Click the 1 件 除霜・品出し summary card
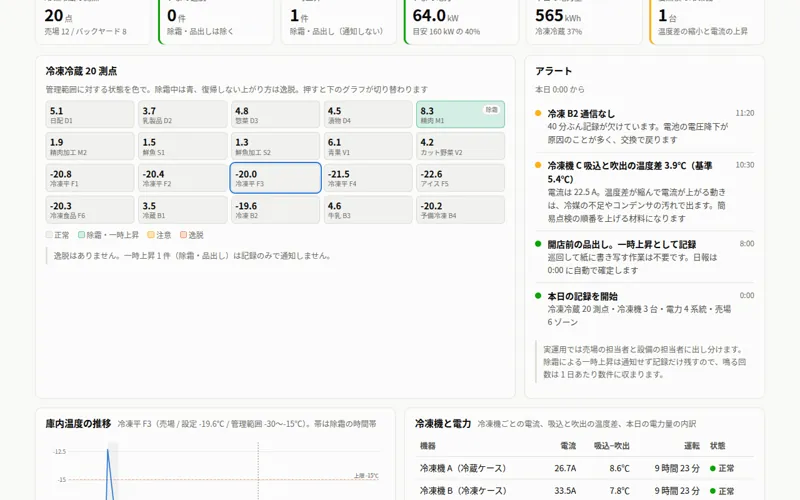Screen dimensions: 800x500 pos(339,21)
